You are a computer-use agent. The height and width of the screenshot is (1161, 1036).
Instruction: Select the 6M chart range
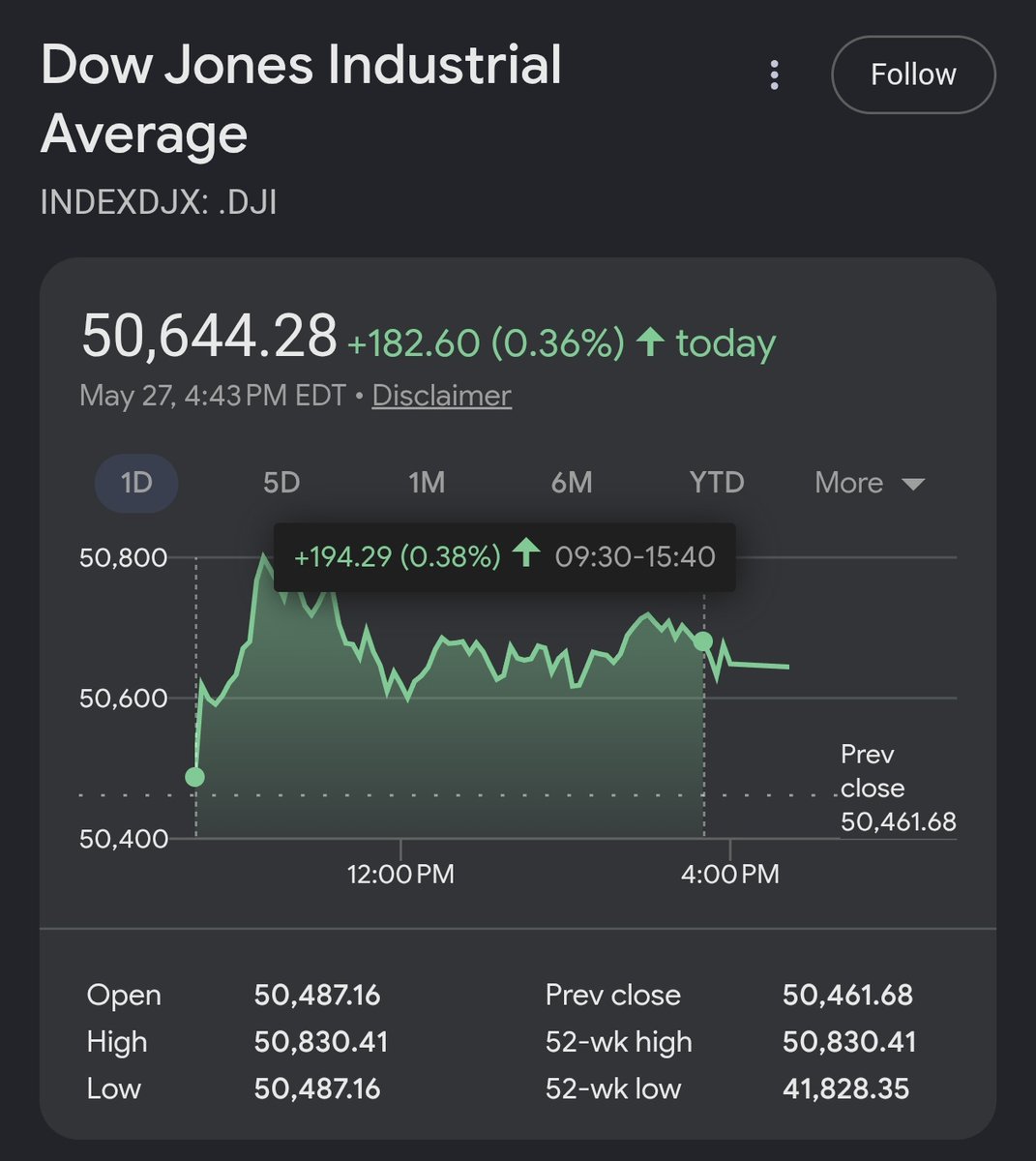click(x=572, y=483)
